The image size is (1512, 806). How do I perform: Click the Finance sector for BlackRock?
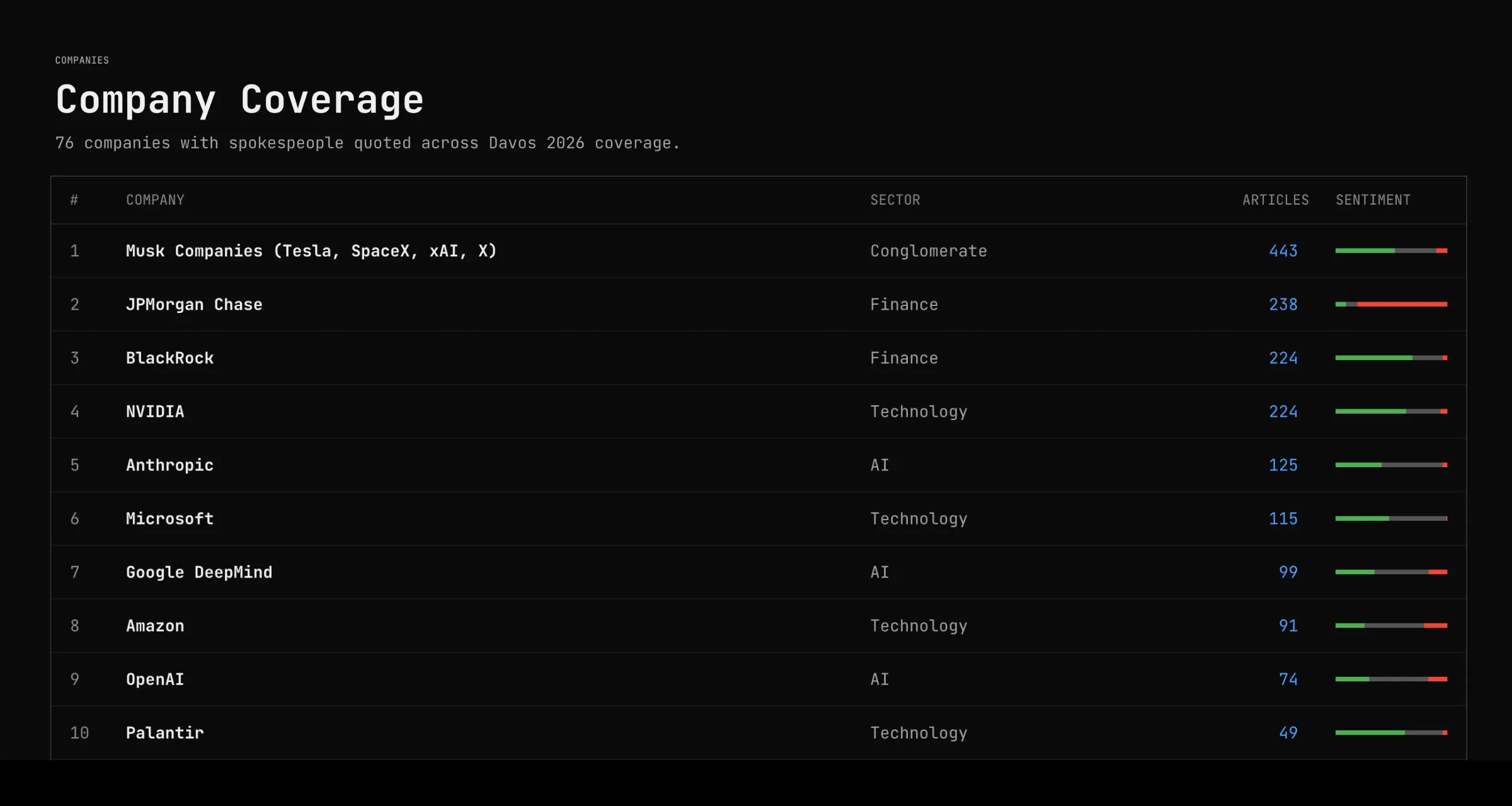[x=904, y=358]
